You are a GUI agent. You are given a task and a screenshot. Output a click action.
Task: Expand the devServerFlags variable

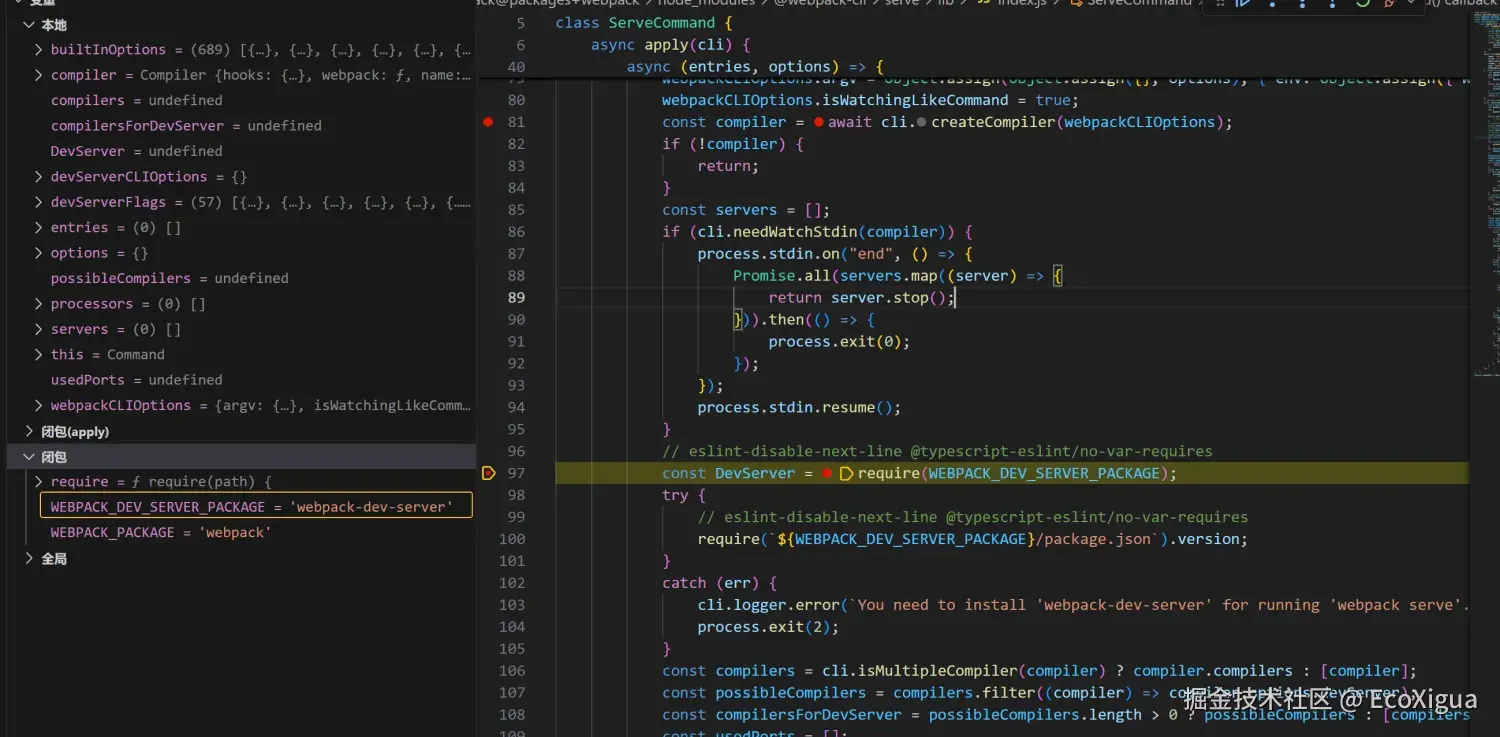38,202
